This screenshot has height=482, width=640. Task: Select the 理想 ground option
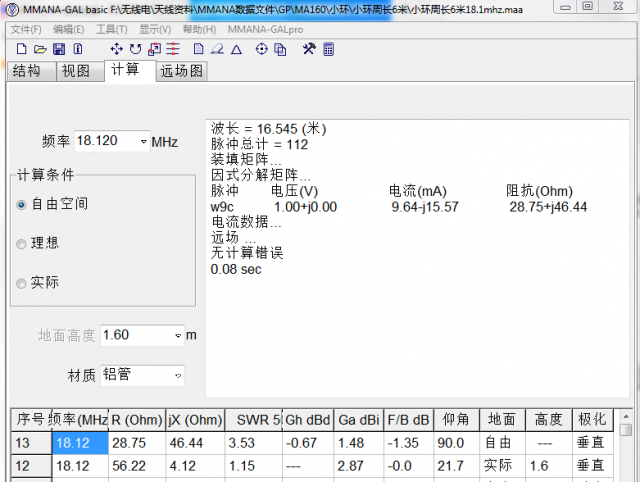[x=21, y=244]
